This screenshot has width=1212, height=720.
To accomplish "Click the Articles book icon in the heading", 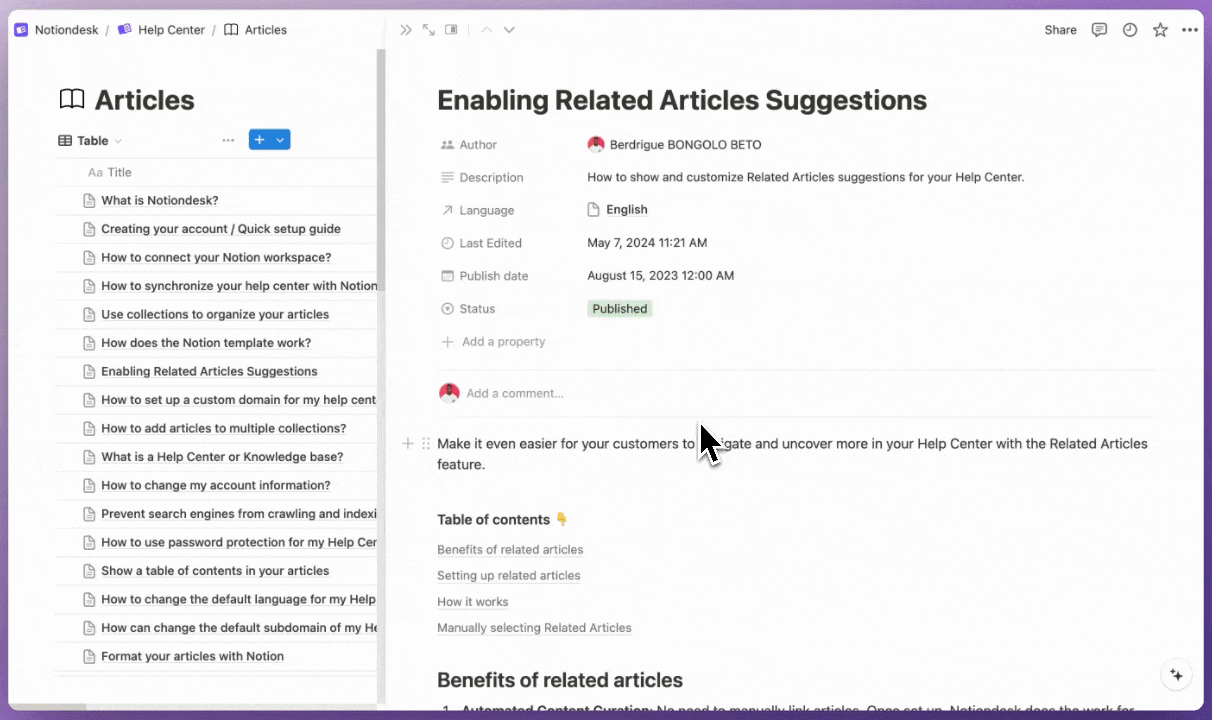I will (72, 100).
